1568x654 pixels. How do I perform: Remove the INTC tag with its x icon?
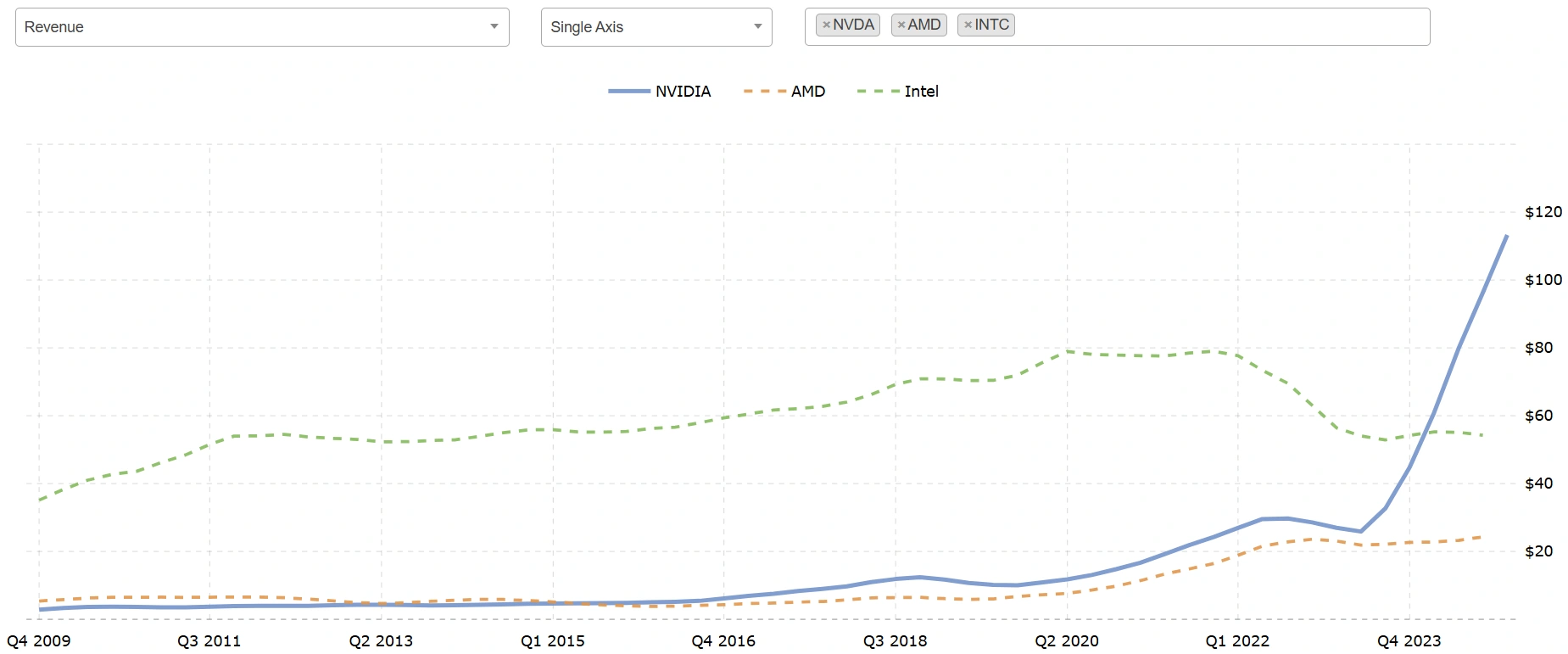(968, 25)
